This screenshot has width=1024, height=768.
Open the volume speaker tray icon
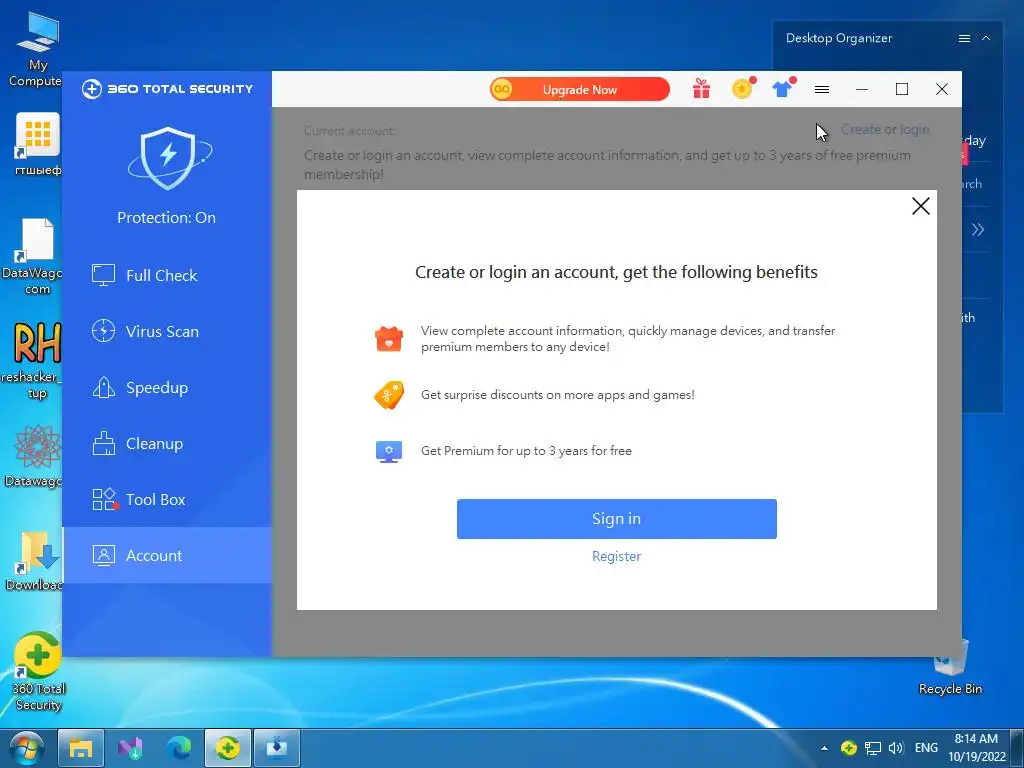[896, 748]
